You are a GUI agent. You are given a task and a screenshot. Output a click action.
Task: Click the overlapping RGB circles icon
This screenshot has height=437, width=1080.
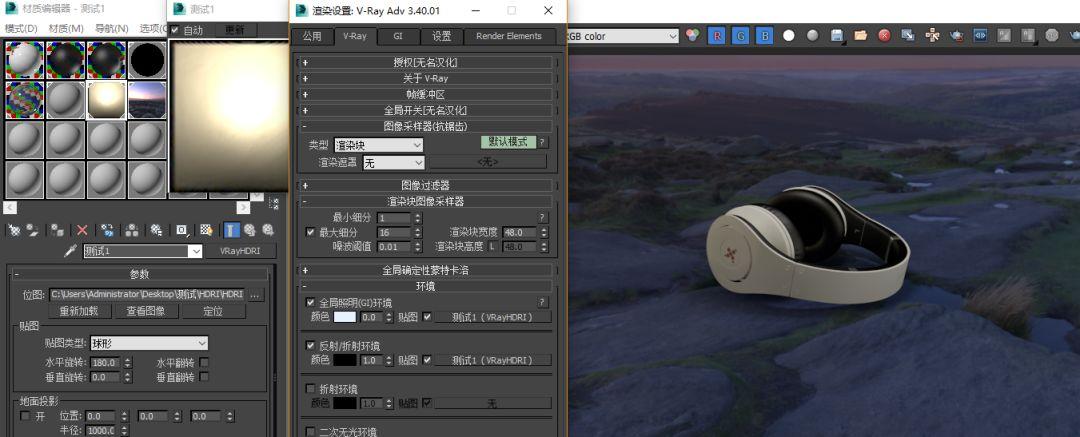(693, 36)
